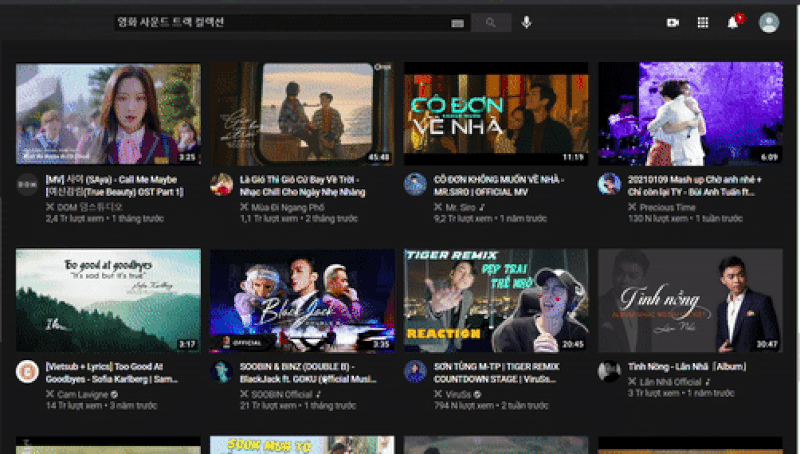The width and height of the screenshot is (800, 454).
Task: Open ViruSs channel avatar
Action: 415,371
